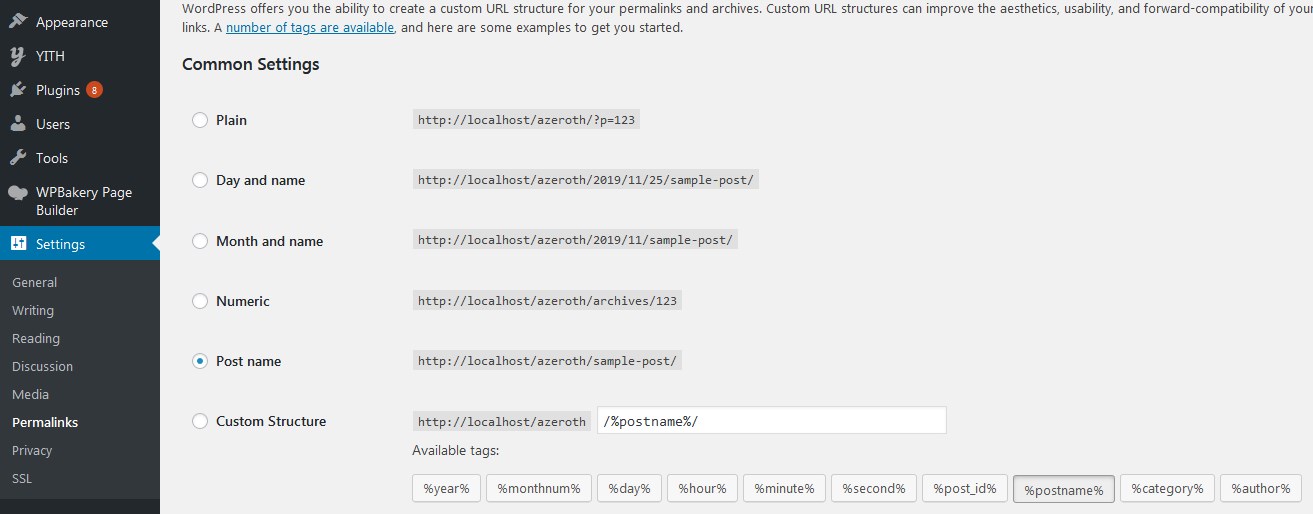Screen dimensions: 1313x514
Task: Insert the %category% tag
Action: click(1167, 488)
